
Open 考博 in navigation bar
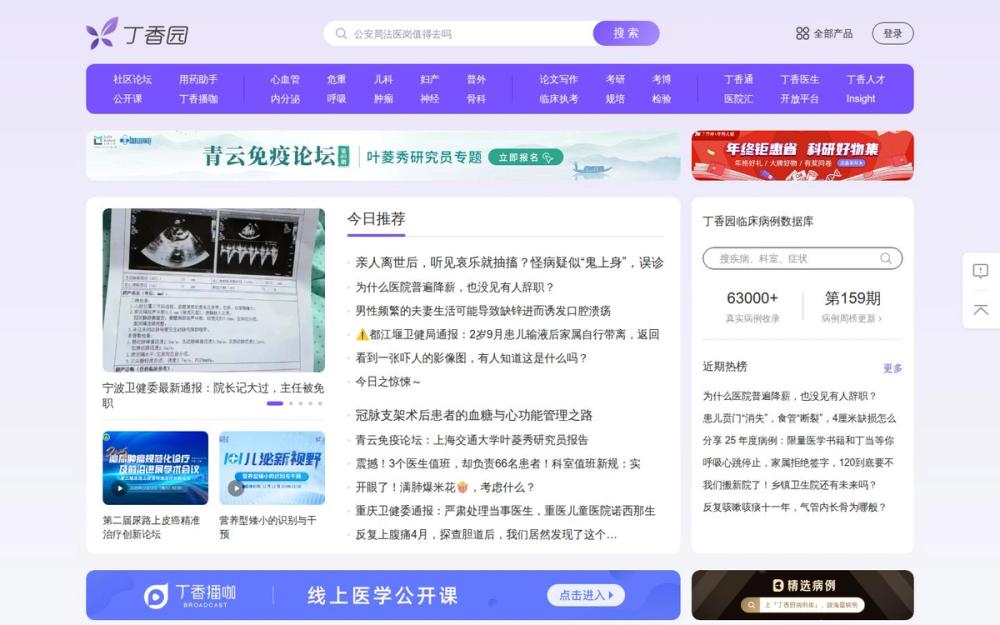pyautogui.click(x=661, y=79)
